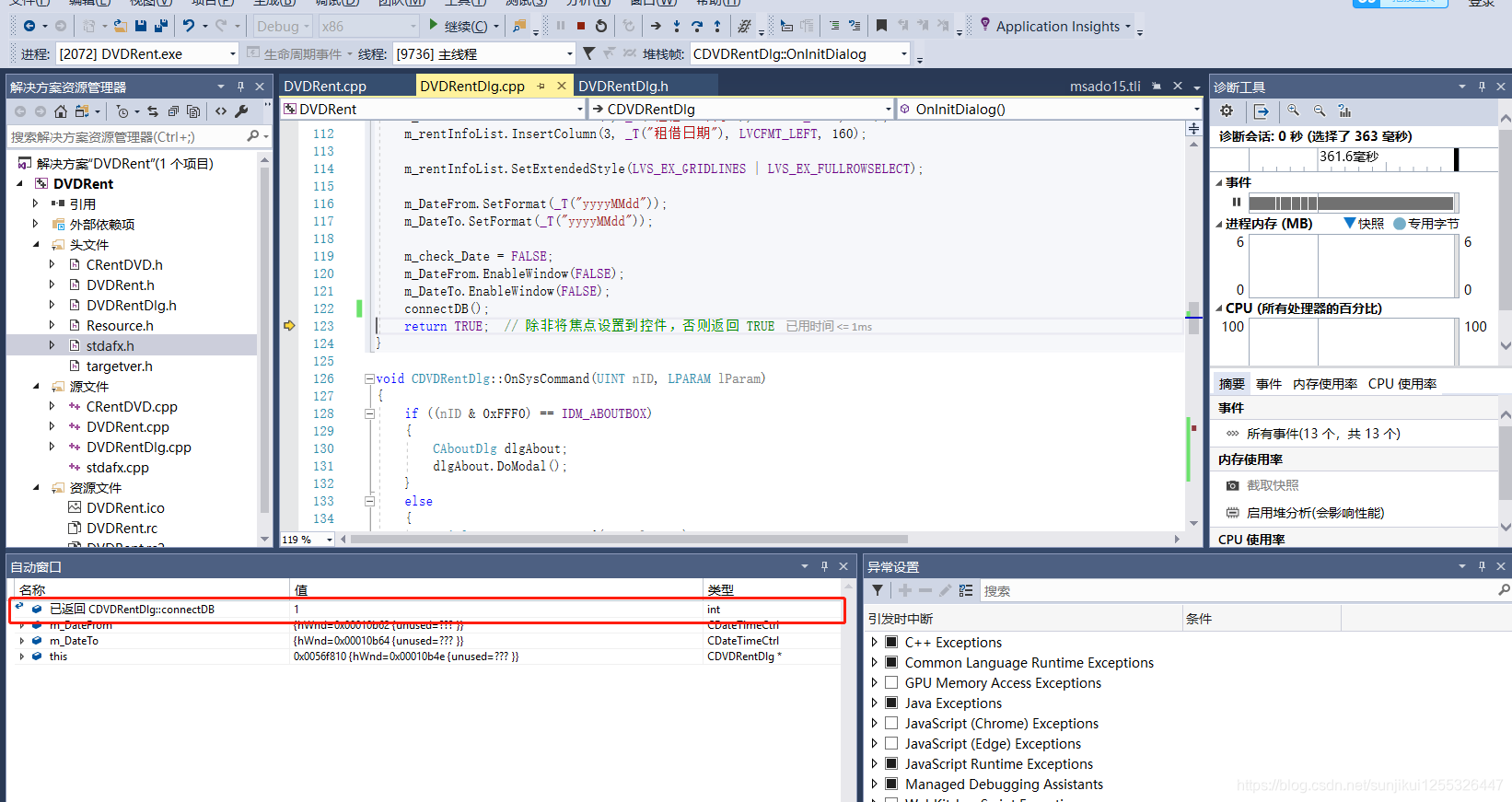Toggle Common Language Runtime Exceptions checkbox
1512x802 pixels.
coord(891,662)
